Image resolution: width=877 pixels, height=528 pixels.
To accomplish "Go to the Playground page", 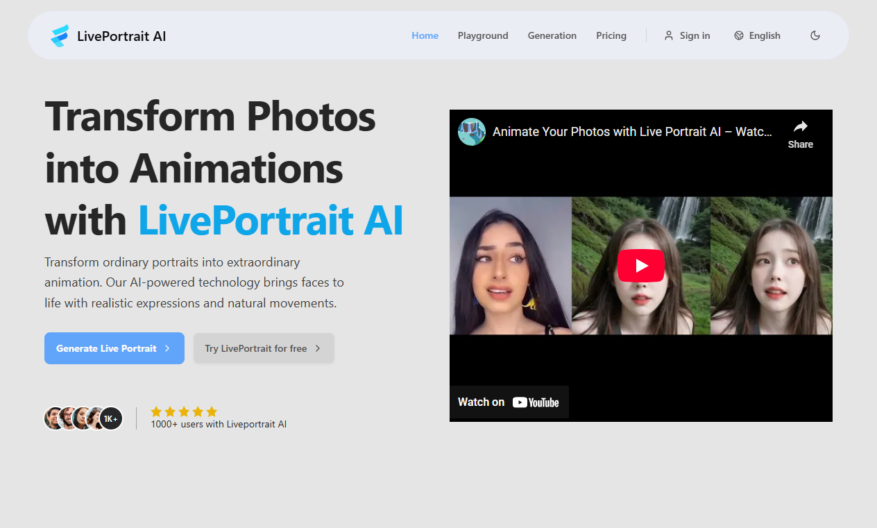I will pyautogui.click(x=483, y=36).
